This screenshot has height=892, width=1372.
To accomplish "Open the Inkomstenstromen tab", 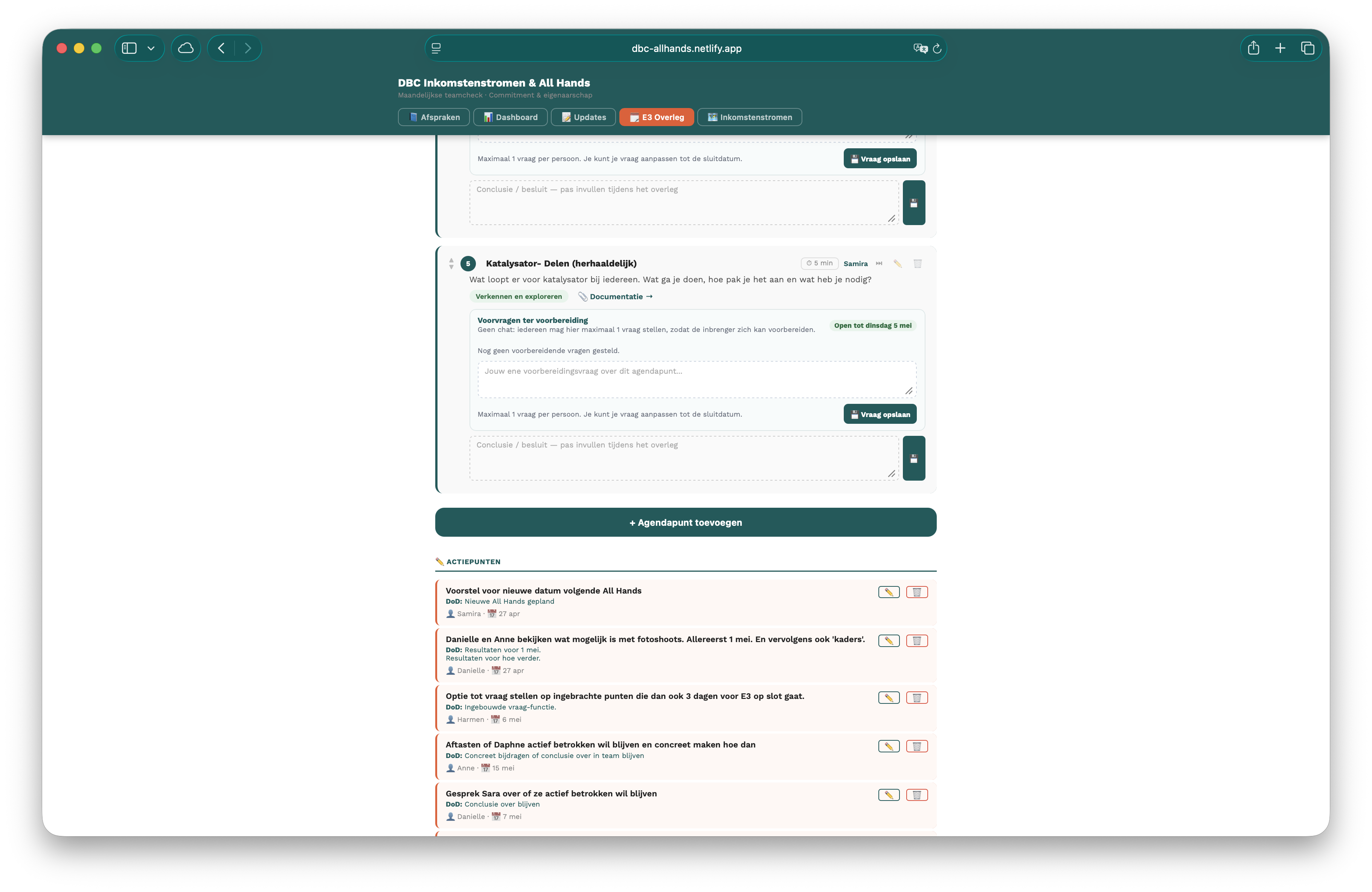I will [x=749, y=117].
